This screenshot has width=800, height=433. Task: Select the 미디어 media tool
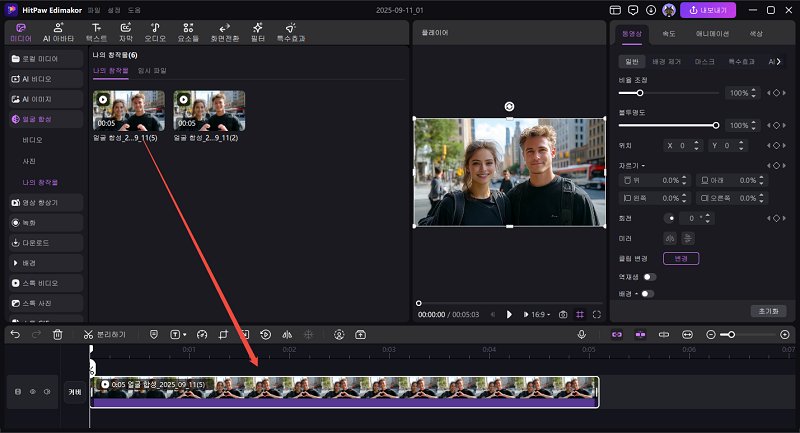click(x=21, y=32)
